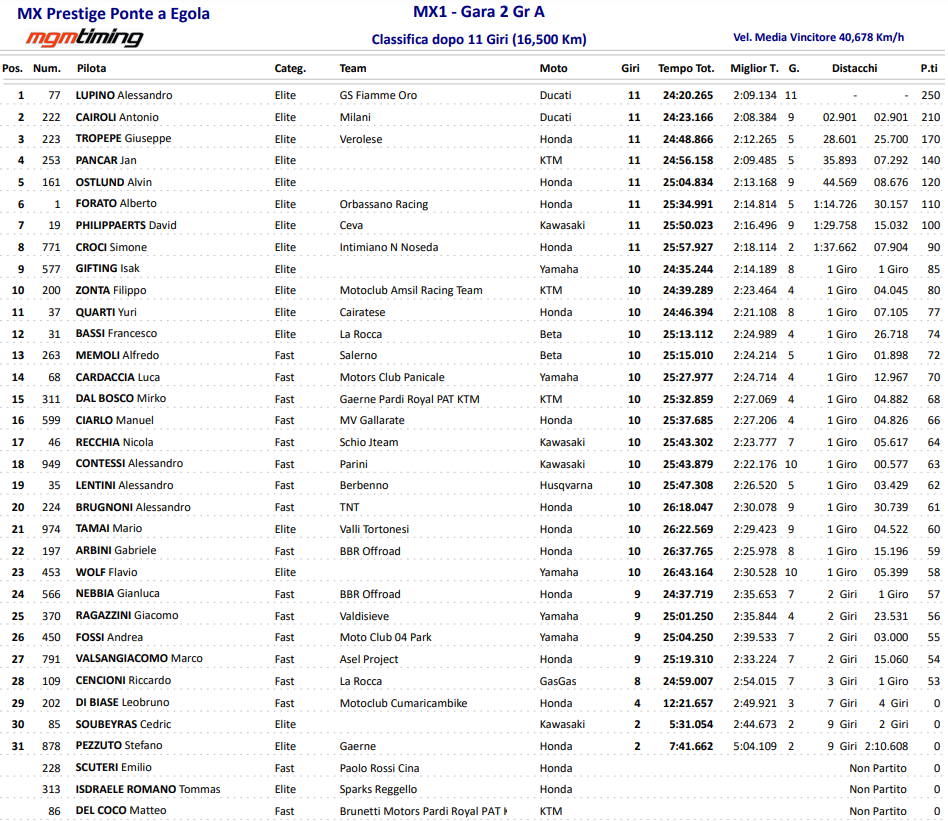The height and width of the screenshot is (821, 948).
Task: Click gap value '1:14.726'
Action: pyautogui.click(x=835, y=204)
